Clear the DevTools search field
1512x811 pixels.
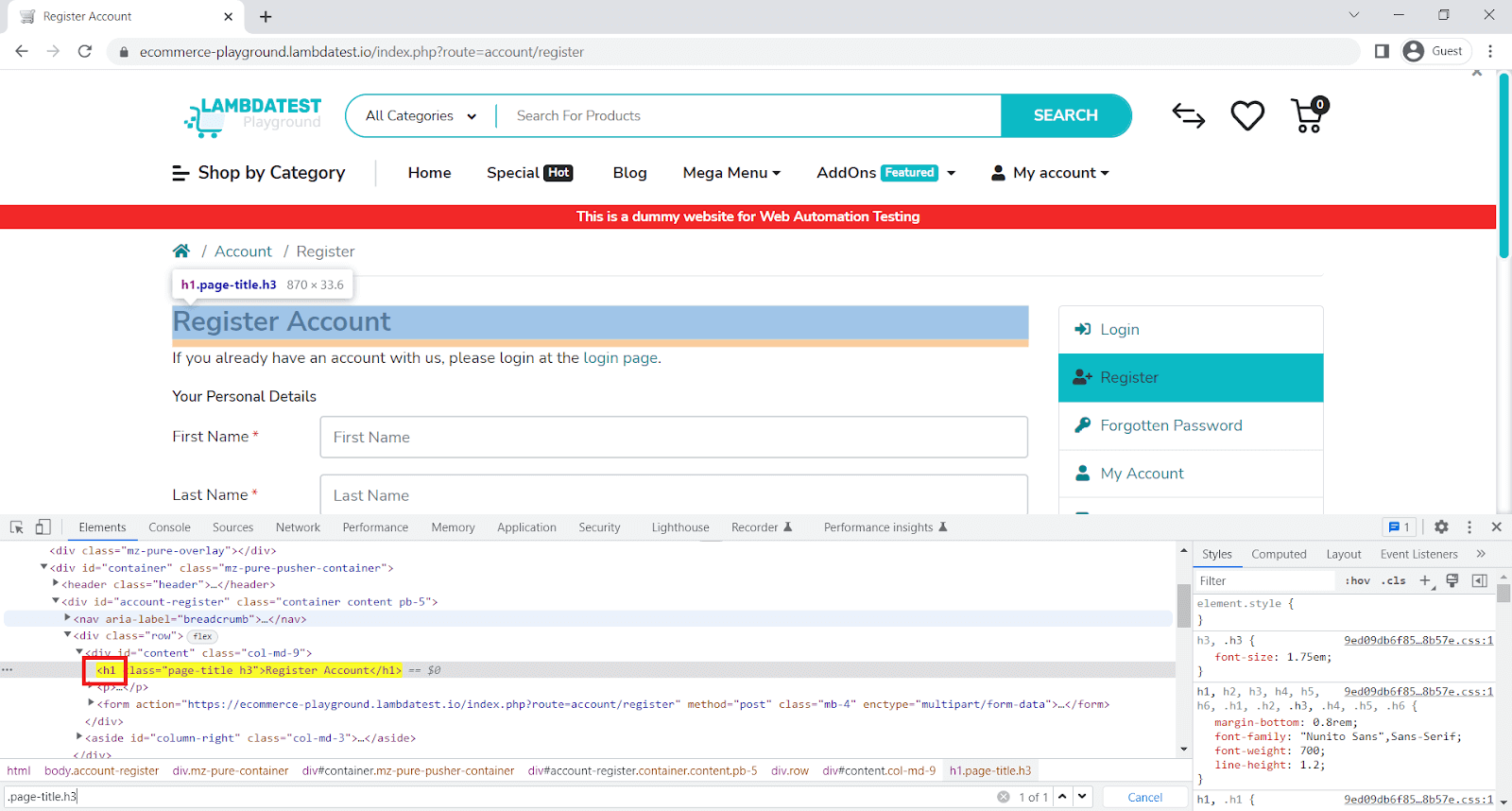1003,797
